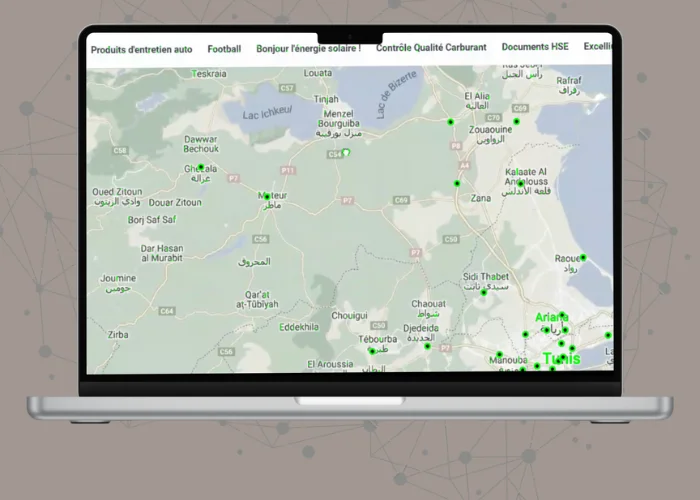The height and width of the screenshot is (500, 700).
Task: Click the Ariana city label on map
Action: pyautogui.click(x=551, y=317)
